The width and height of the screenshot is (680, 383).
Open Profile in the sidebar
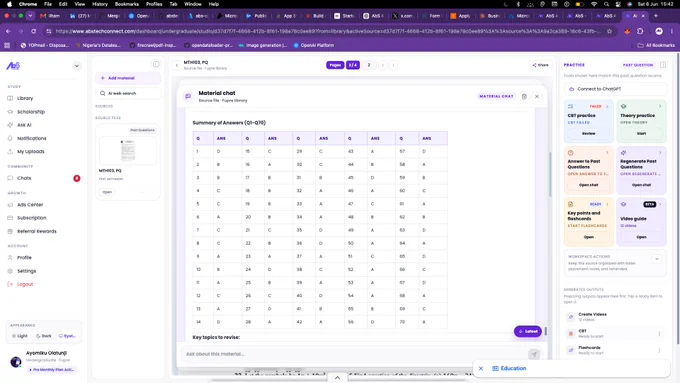24,258
